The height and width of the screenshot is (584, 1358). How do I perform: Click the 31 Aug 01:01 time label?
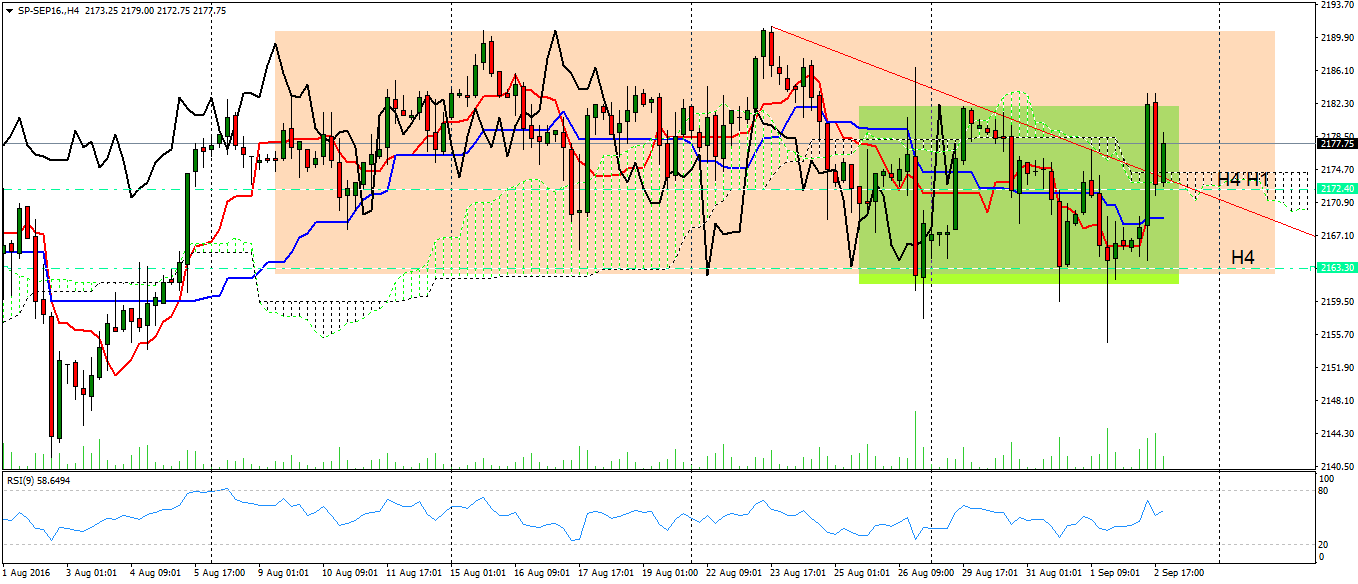(1052, 574)
